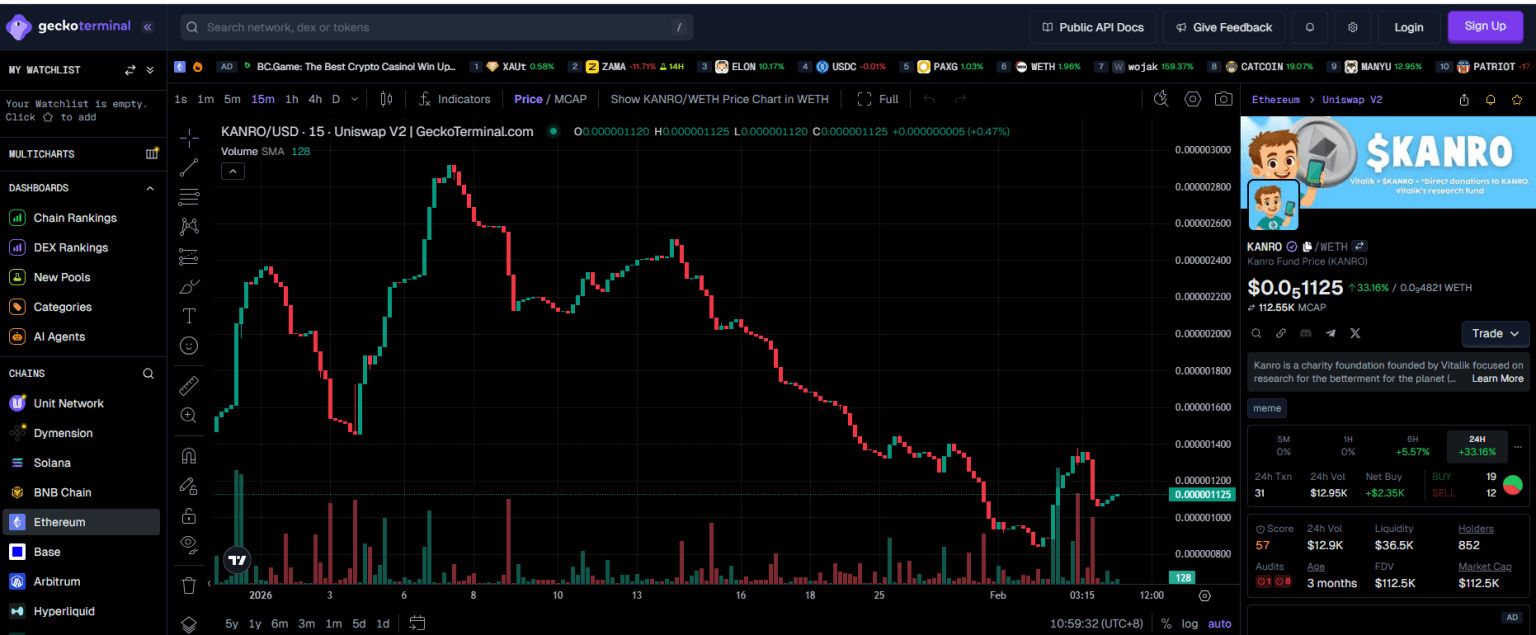Image resolution: width=1536 pixels, height=635 pixels.
Task: Open the emoji sticker tool
Action: click(x=188, y=346)
